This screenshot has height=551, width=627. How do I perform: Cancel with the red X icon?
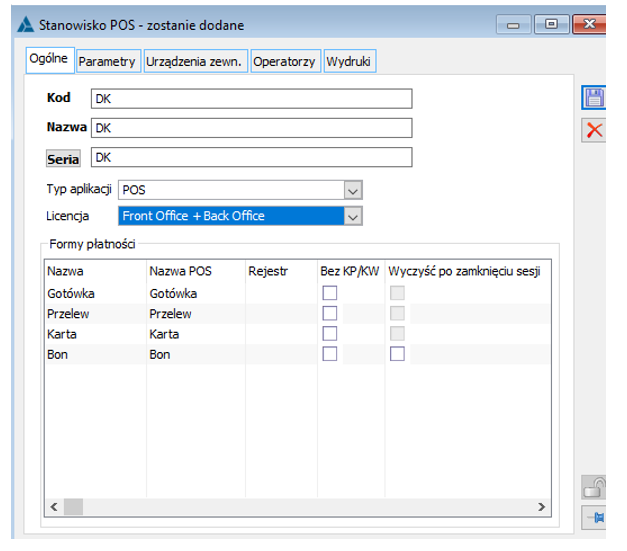point(594,130)
